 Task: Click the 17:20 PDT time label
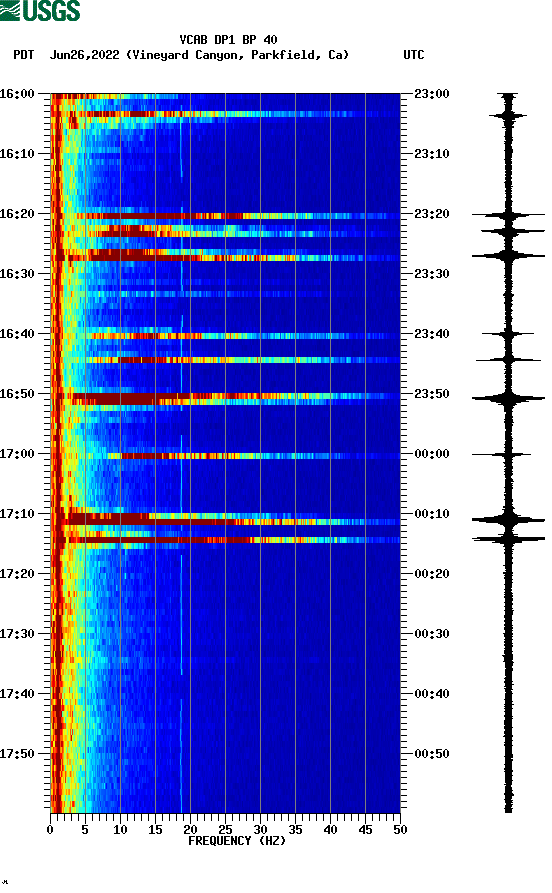coord(17,574)
